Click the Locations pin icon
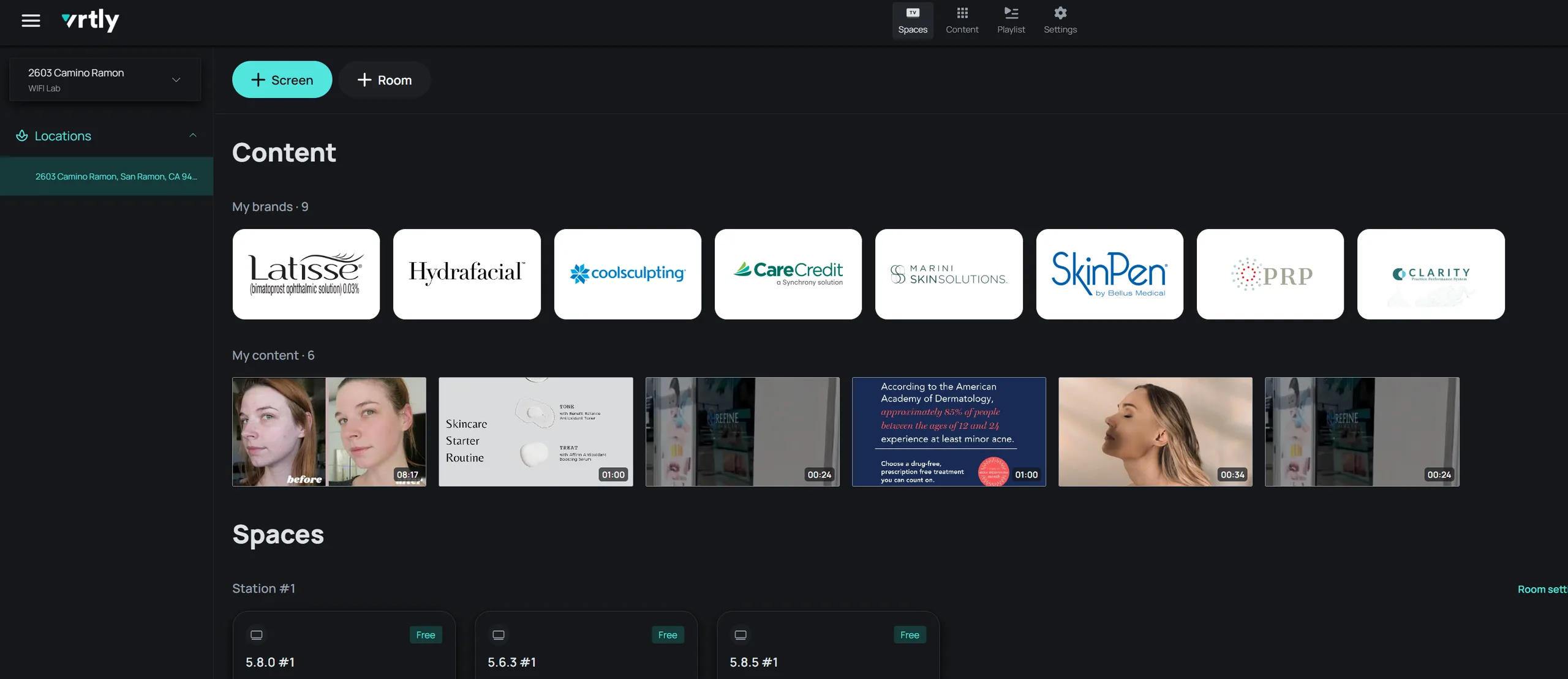The image size is (1568, 679). point(22,135)
